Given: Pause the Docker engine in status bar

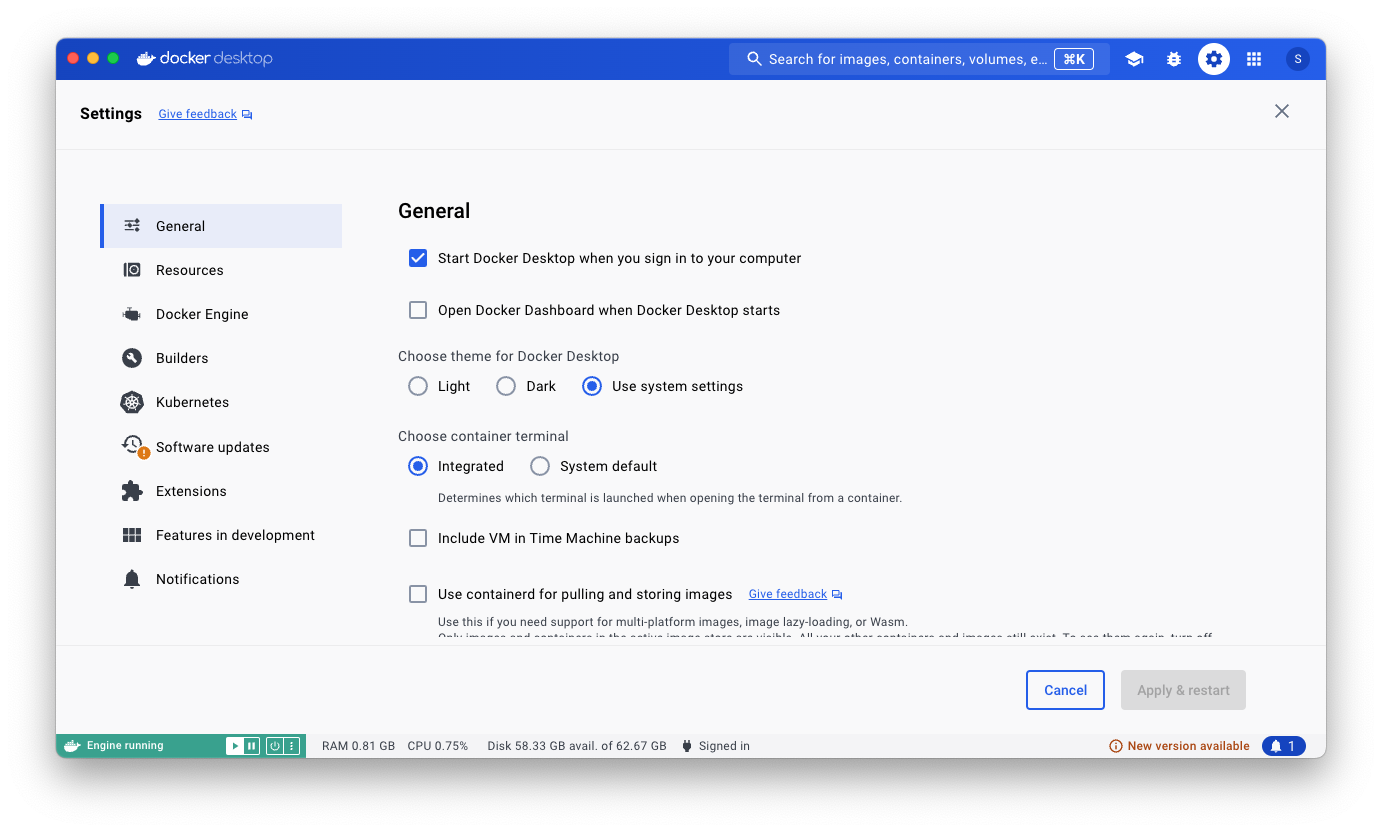Looking at the screenshot, I should (252, 746).
